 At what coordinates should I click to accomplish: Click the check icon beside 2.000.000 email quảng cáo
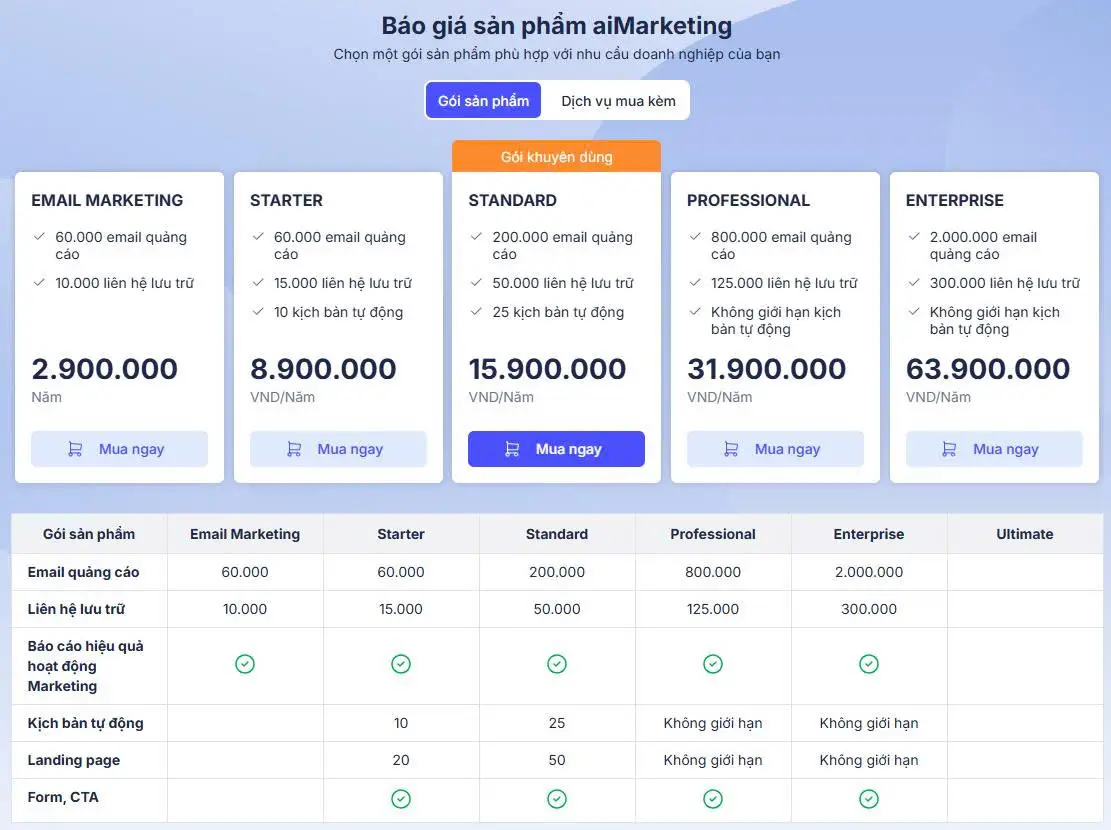point(915,236)
